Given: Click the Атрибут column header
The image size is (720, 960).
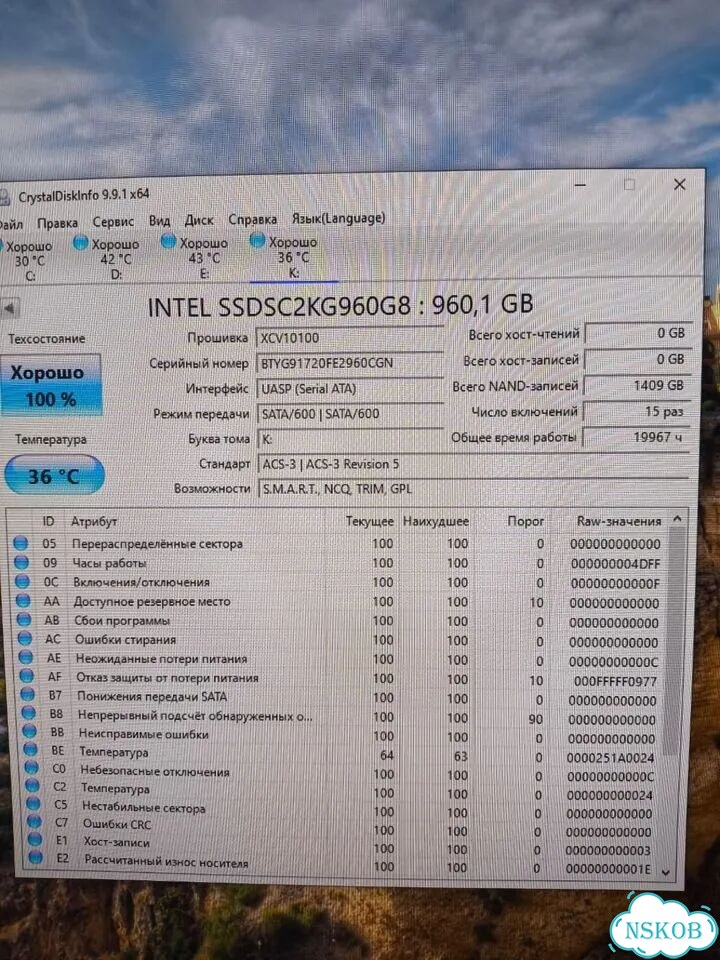Looking at the screenshot, I should pos(94,522).
